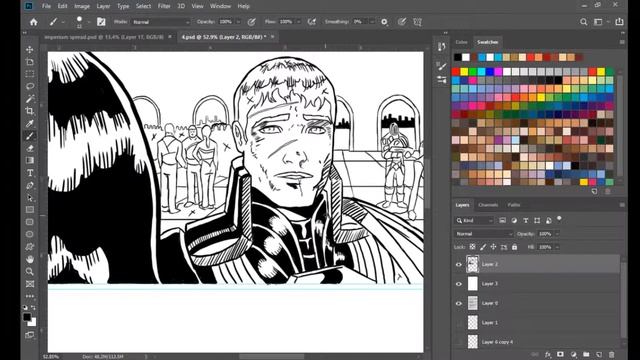Open the Edit Toolbar three-dots button

tap(30, 296)
